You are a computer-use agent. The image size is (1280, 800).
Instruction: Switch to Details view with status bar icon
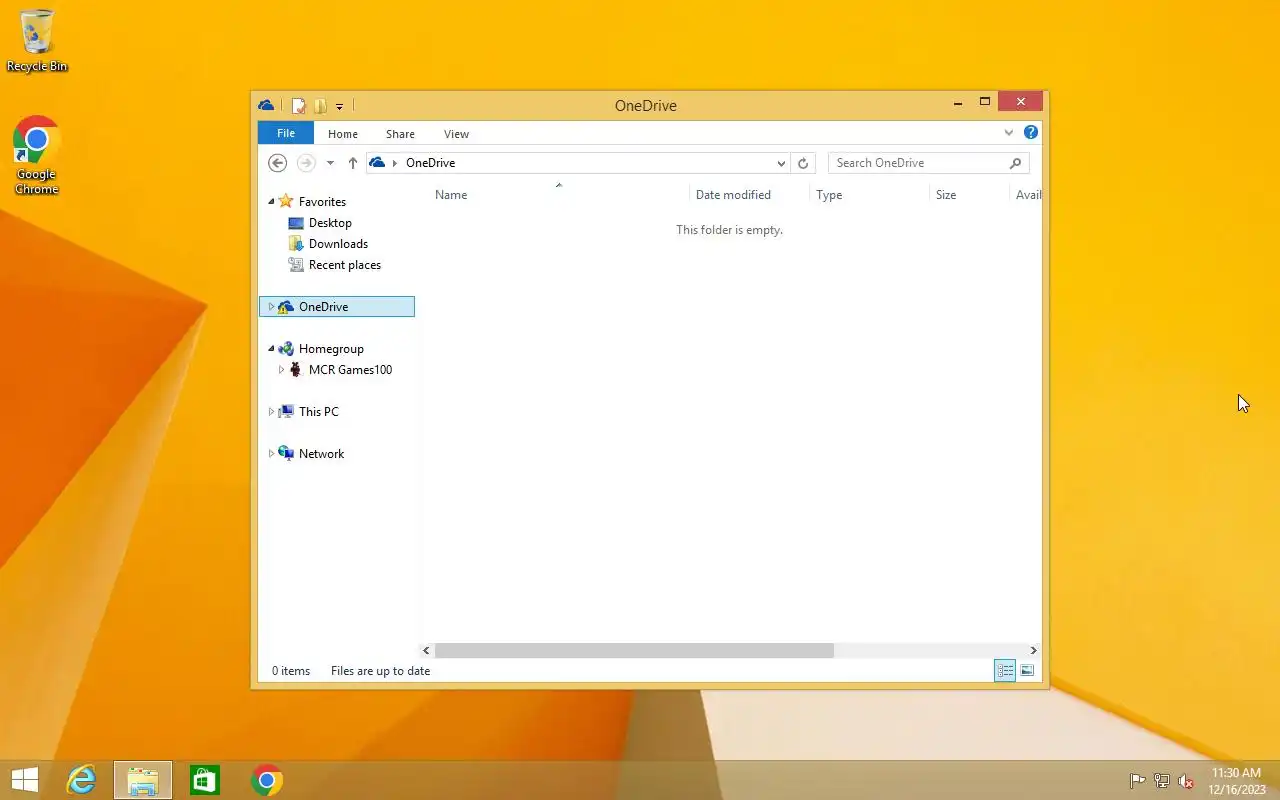1005,671
